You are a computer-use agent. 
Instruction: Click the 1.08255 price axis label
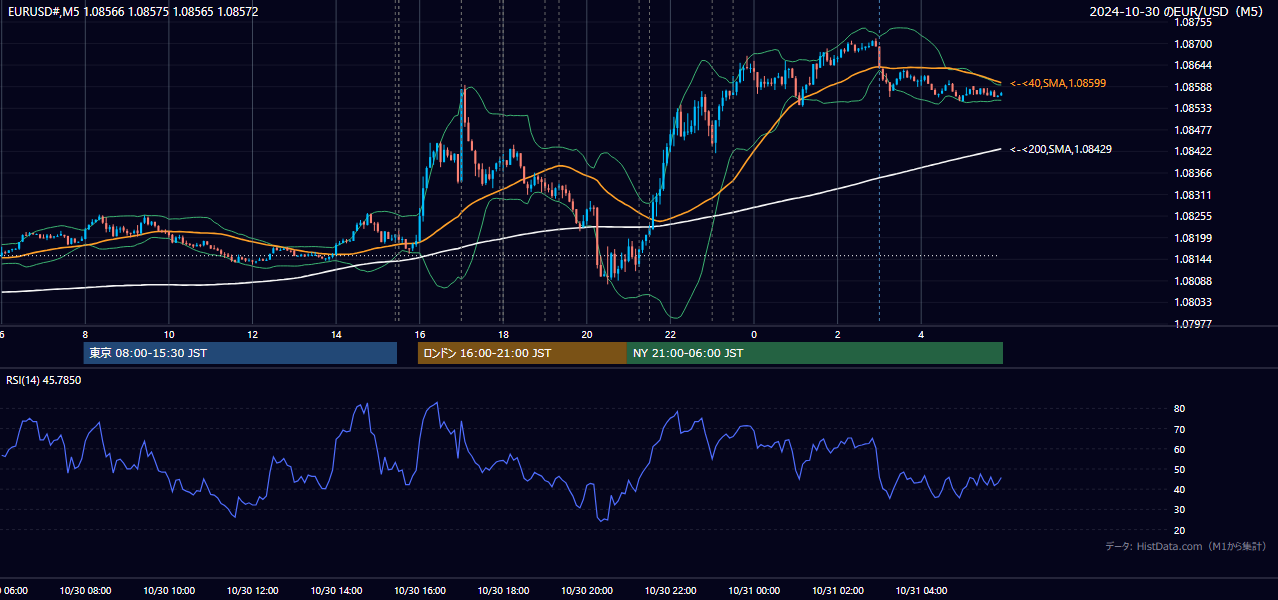1194,216
